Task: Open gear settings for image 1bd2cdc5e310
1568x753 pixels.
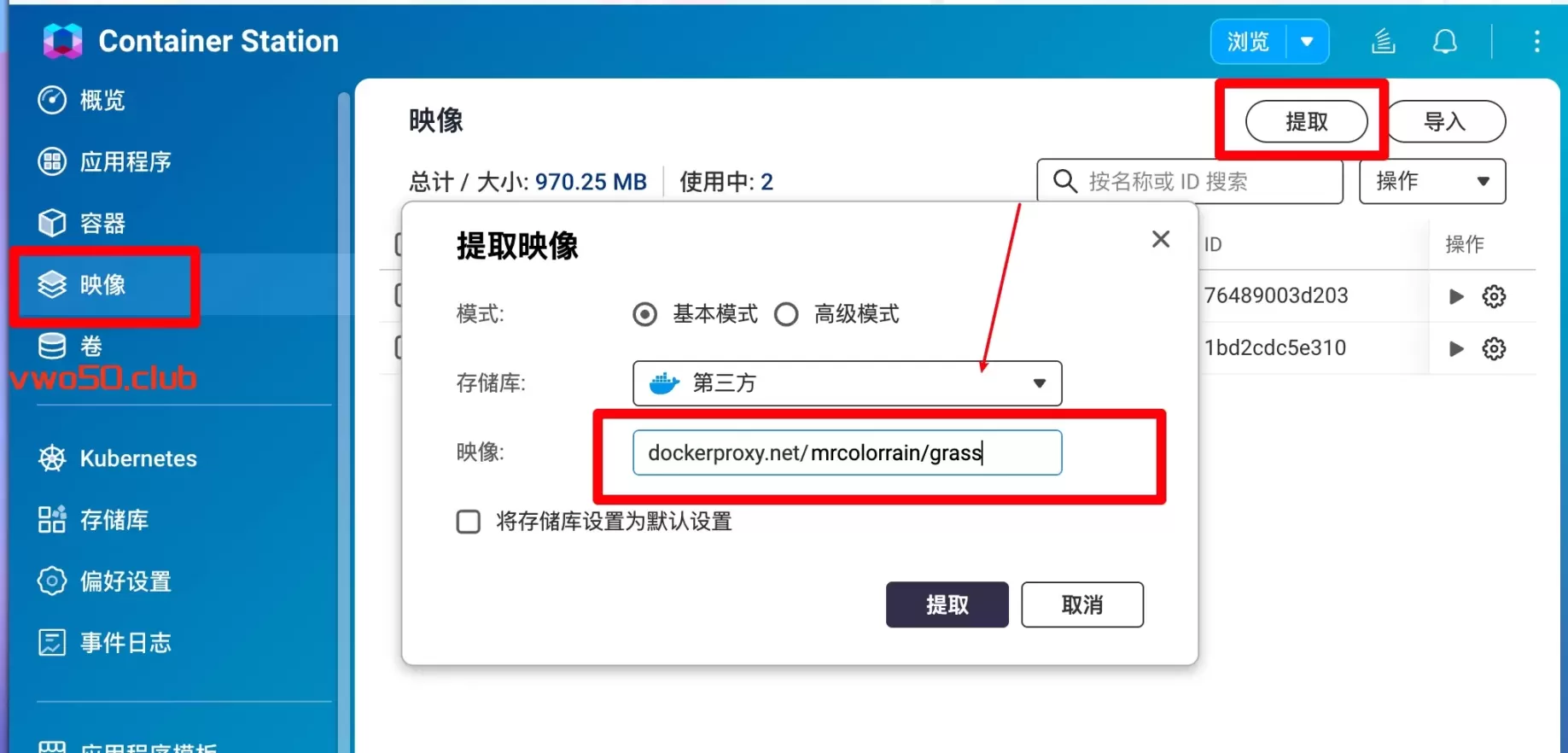Action: [x=1494, y=348]
